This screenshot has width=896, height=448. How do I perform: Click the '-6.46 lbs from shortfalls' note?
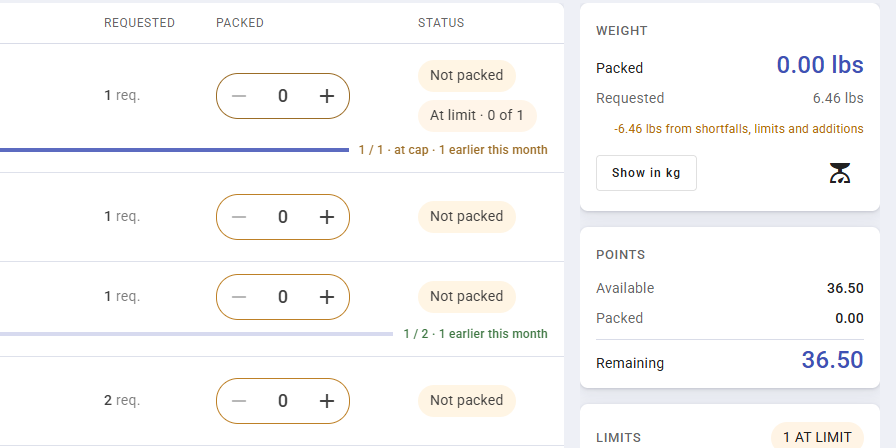click(739, 129)
